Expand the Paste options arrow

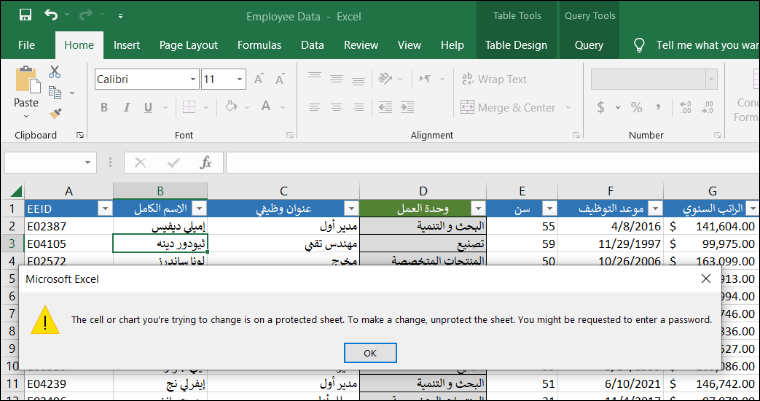(x=26, y=116)
